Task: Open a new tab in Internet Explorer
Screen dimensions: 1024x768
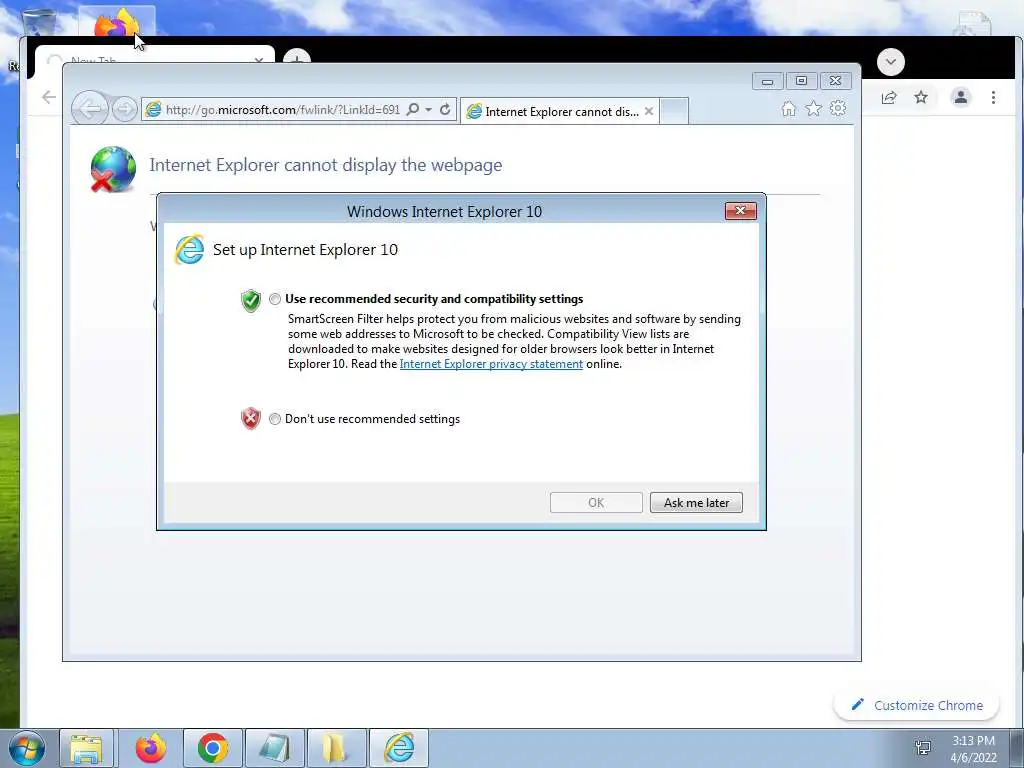Action: [x=674, y=112]
